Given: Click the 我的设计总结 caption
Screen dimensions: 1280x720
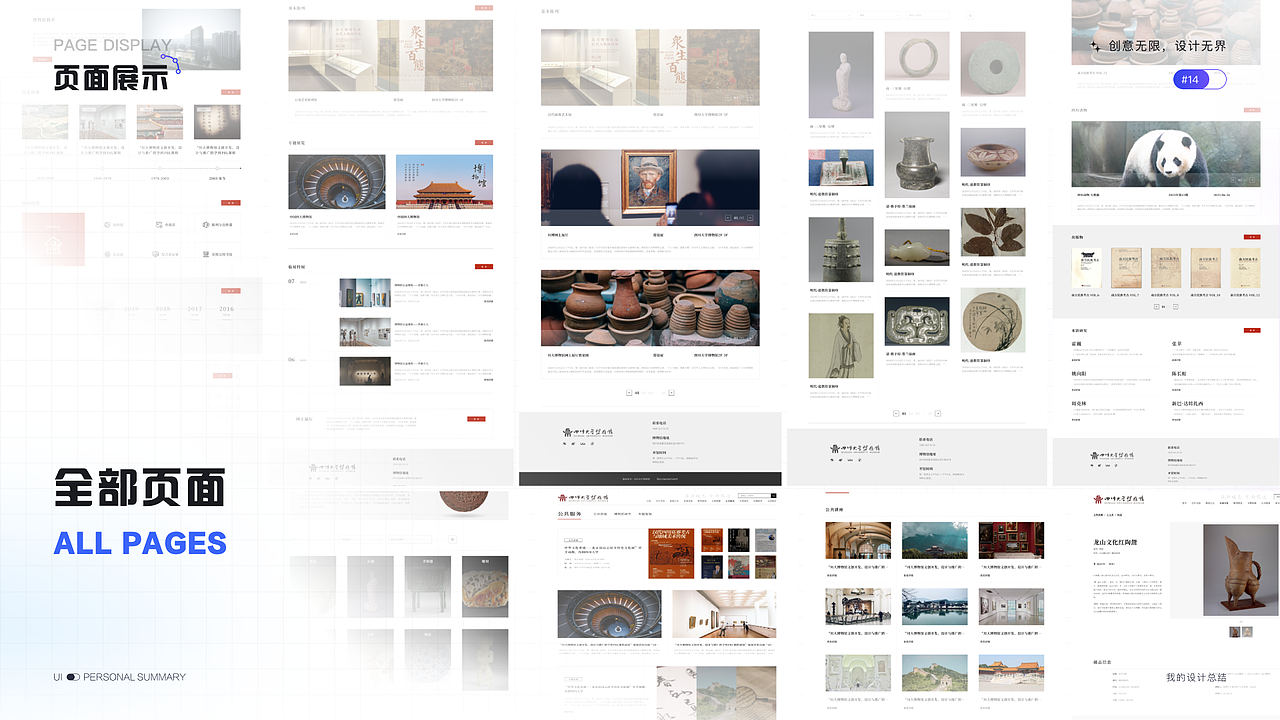Looking at the screenshot, I should 1196,678.
